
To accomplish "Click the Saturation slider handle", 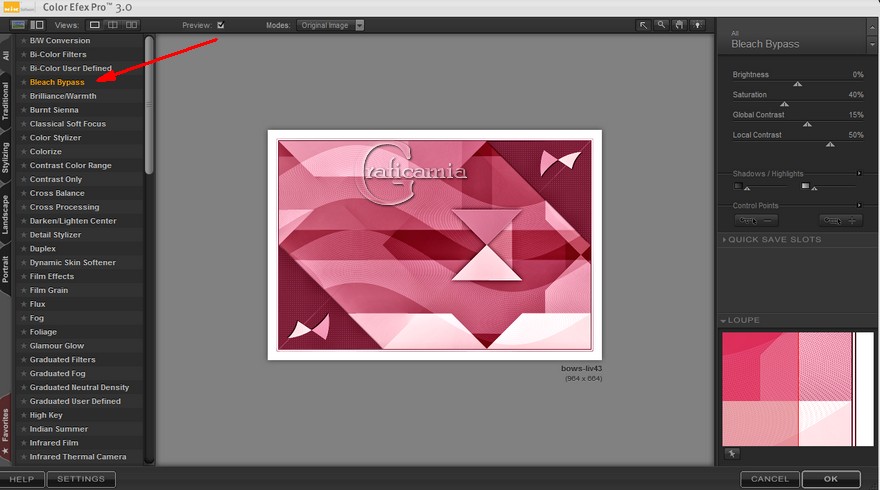I will (784, 103).
